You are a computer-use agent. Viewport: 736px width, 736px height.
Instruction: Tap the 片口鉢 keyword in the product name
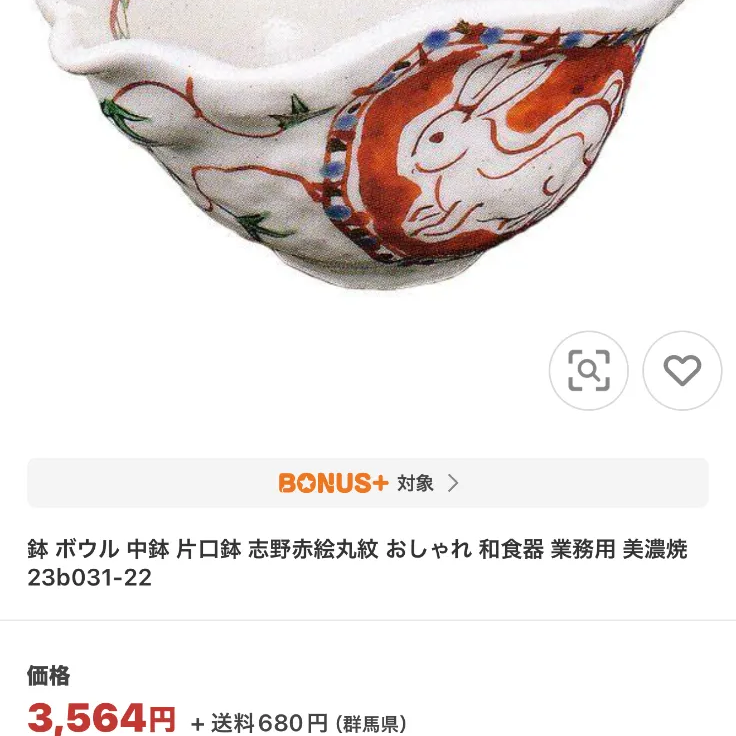tap(209, 549)
